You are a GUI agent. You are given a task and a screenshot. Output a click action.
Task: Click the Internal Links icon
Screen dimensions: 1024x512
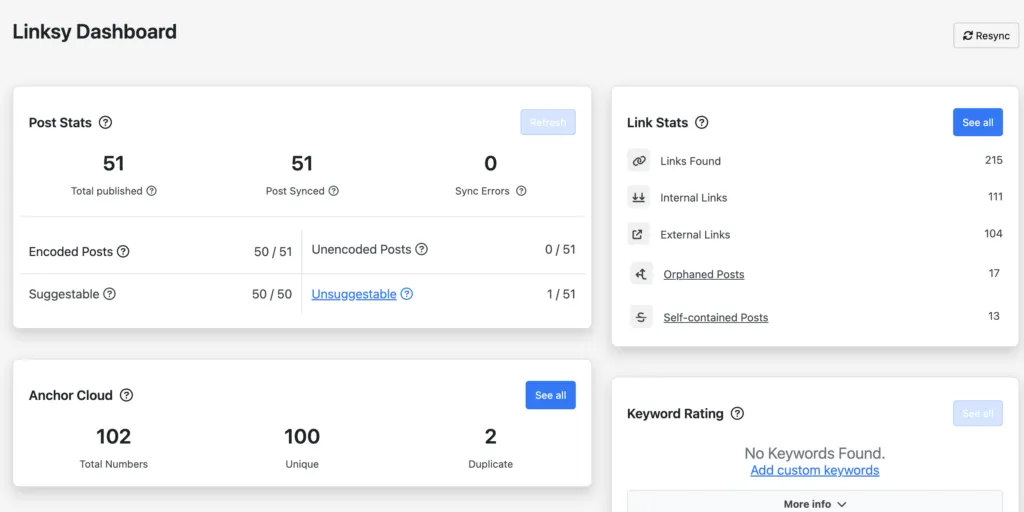(639, 198)
